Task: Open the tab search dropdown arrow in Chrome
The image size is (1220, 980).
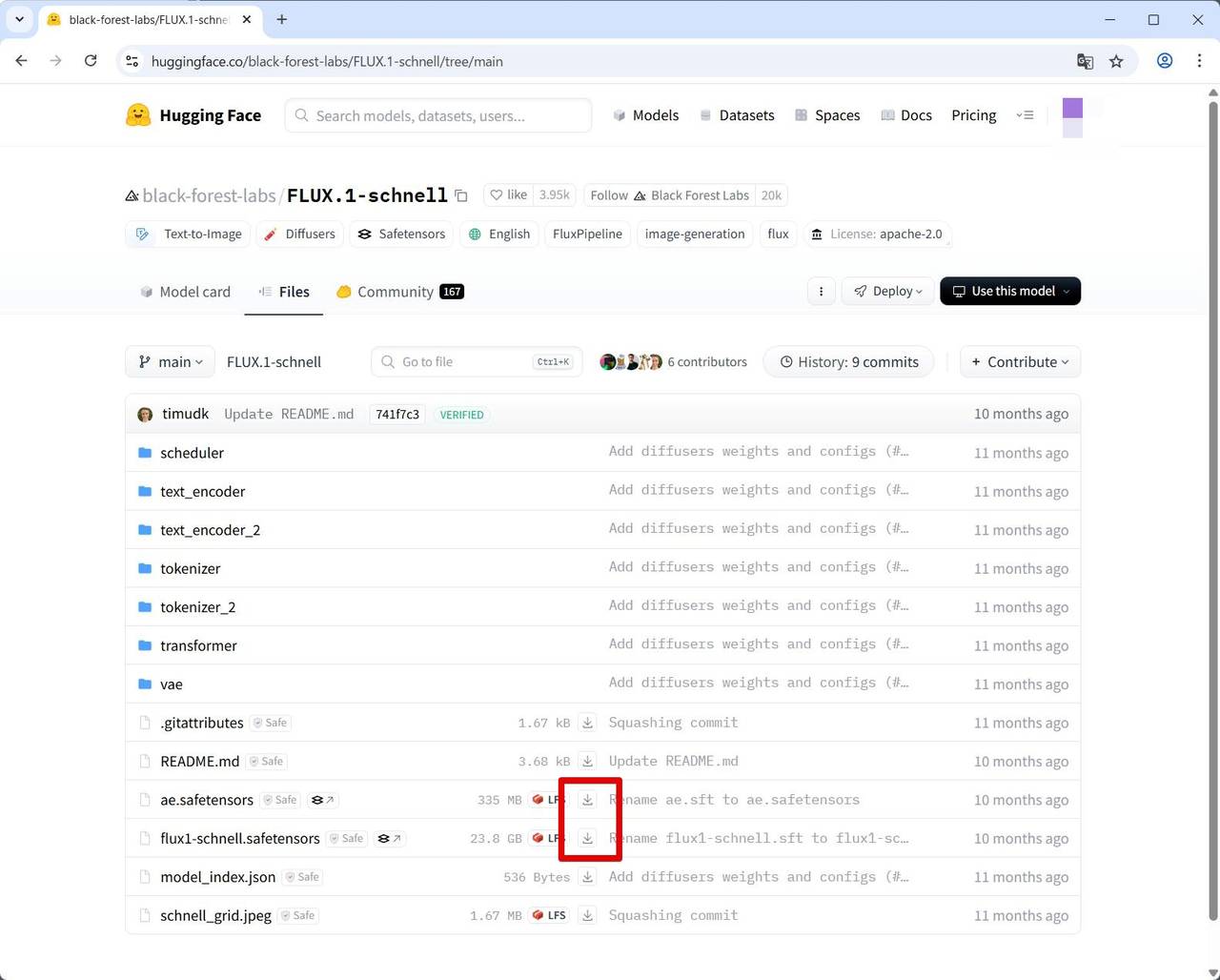Action: click(x=19, y=19)
